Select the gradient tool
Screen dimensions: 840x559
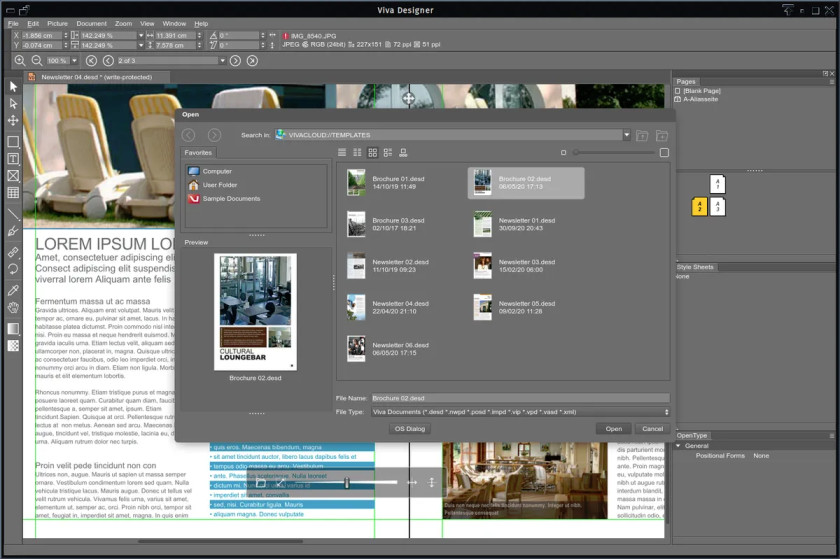point(13,329)
